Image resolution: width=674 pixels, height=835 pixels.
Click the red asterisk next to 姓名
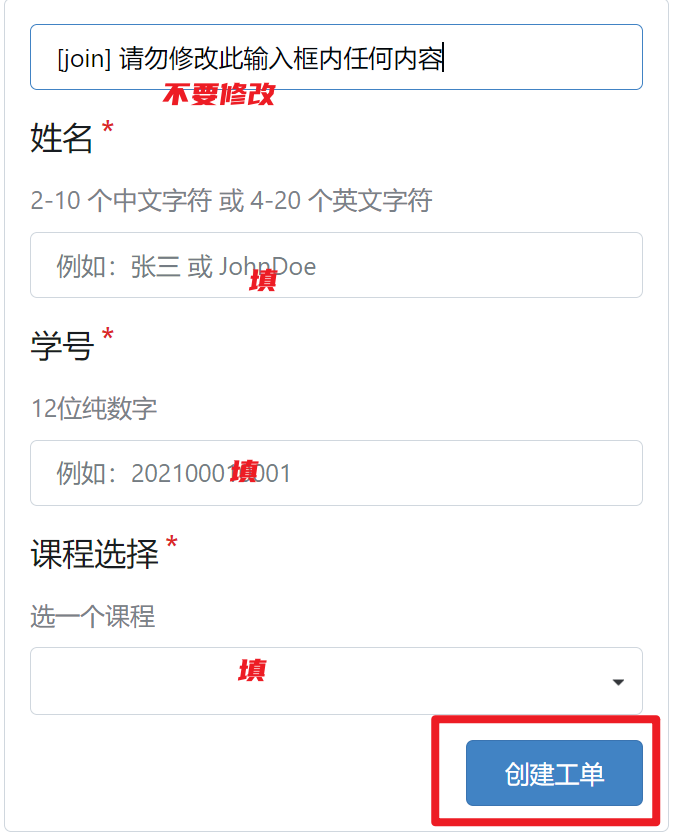coord(108,127)
